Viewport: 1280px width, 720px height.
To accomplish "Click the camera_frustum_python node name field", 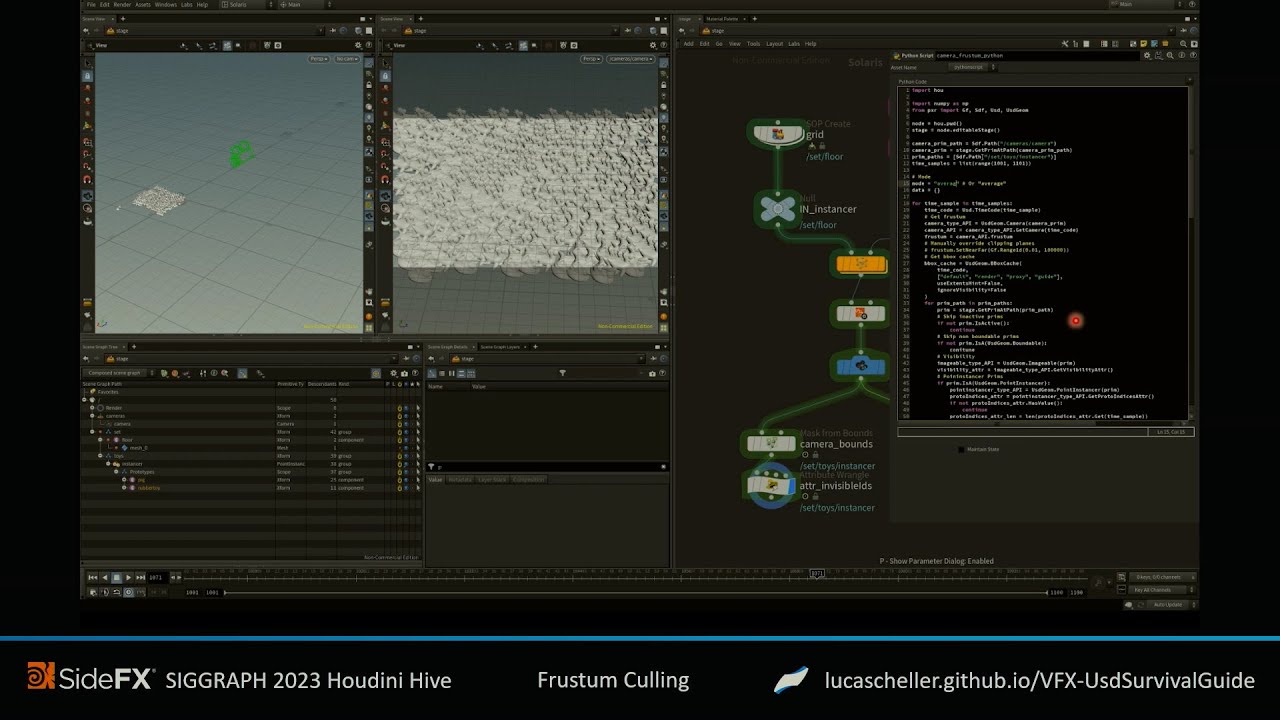I will click(x=1037, y=55).
